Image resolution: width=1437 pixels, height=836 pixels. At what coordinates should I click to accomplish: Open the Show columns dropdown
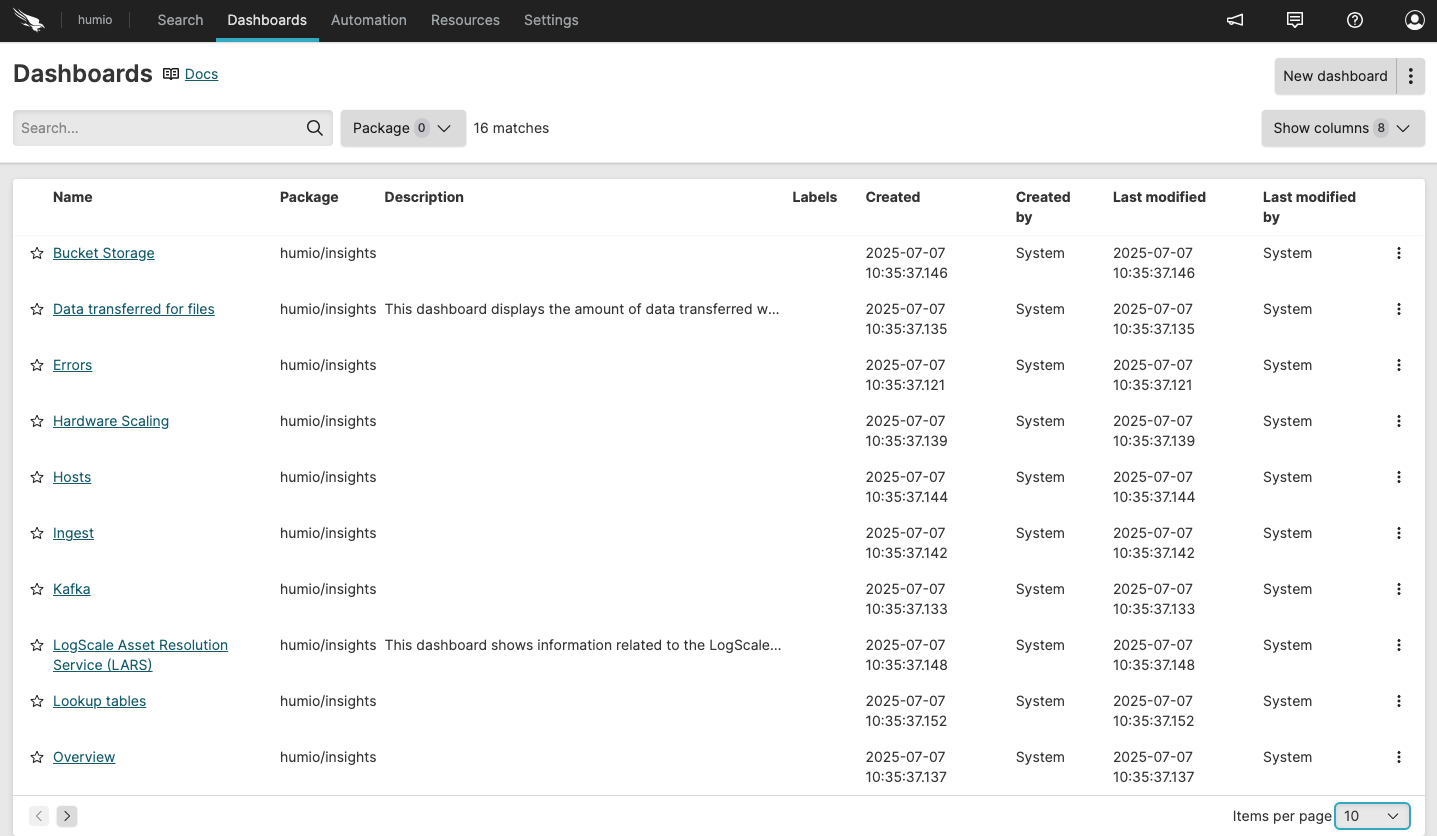tap(1342, 128)
